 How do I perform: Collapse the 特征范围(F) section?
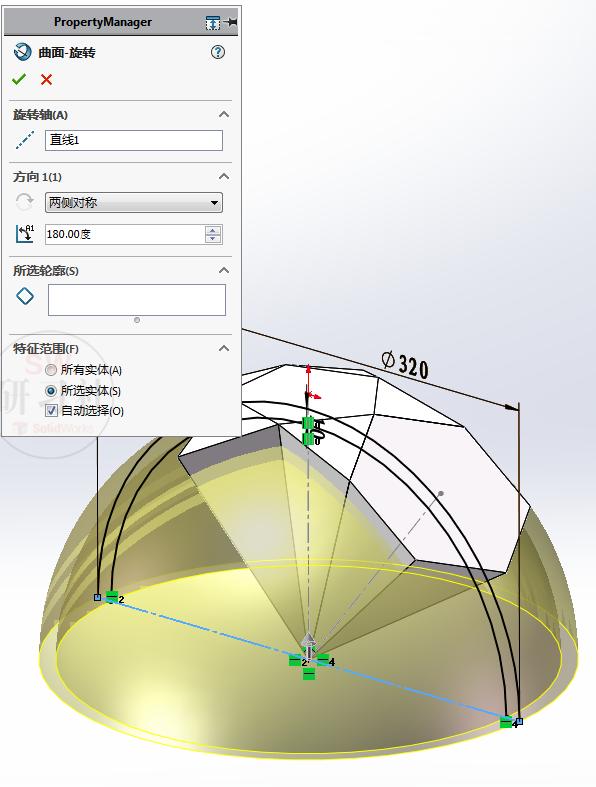point(224,348)
